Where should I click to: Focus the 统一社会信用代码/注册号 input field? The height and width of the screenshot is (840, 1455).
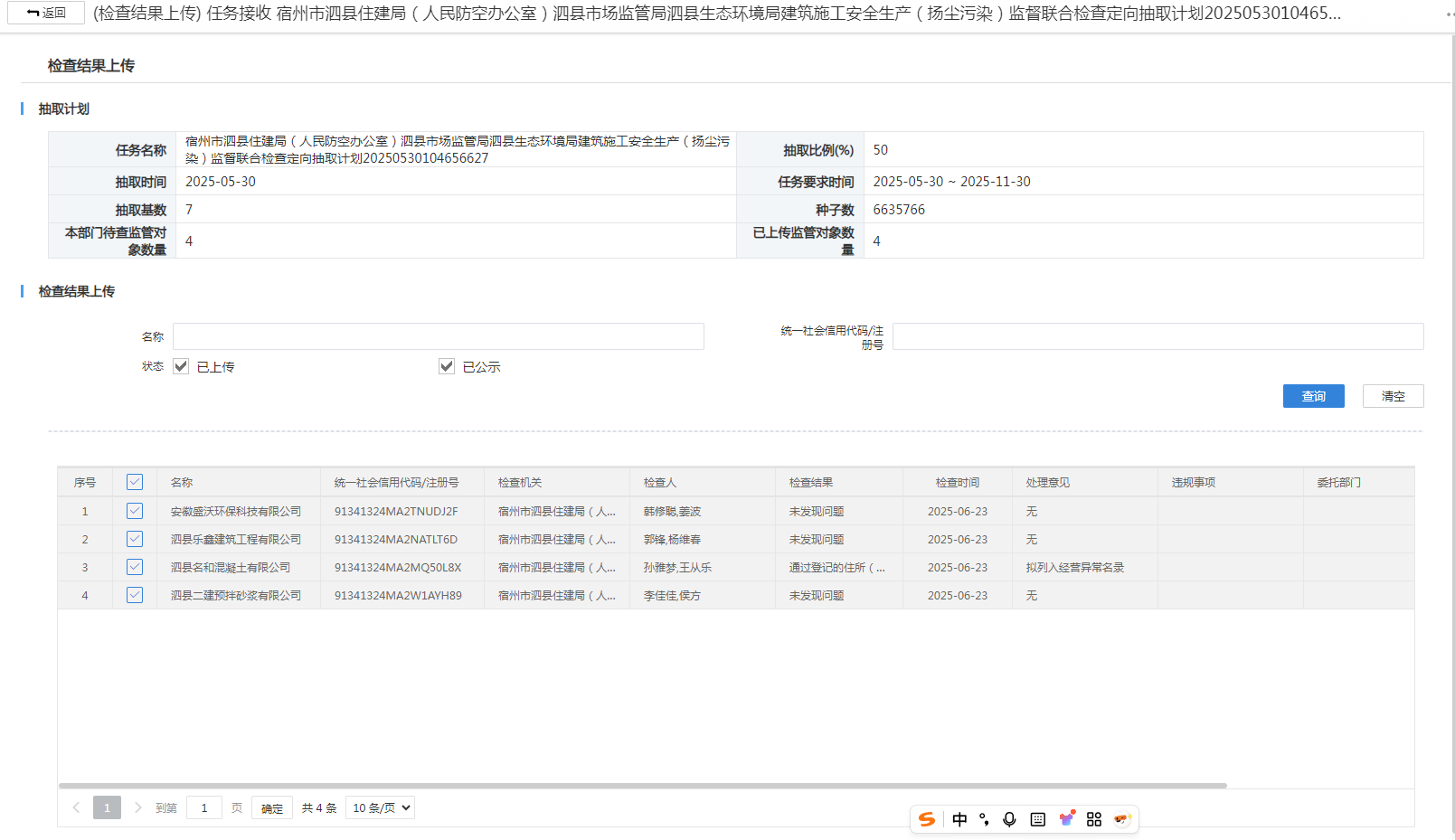coord(1157,336)
